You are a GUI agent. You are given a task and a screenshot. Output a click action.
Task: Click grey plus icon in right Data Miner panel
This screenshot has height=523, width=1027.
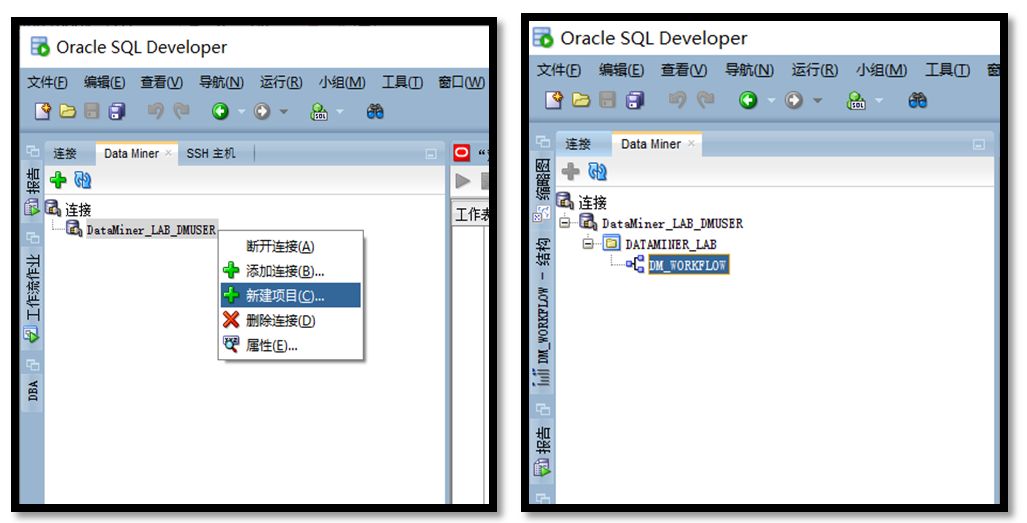click(x=570, y=171)
